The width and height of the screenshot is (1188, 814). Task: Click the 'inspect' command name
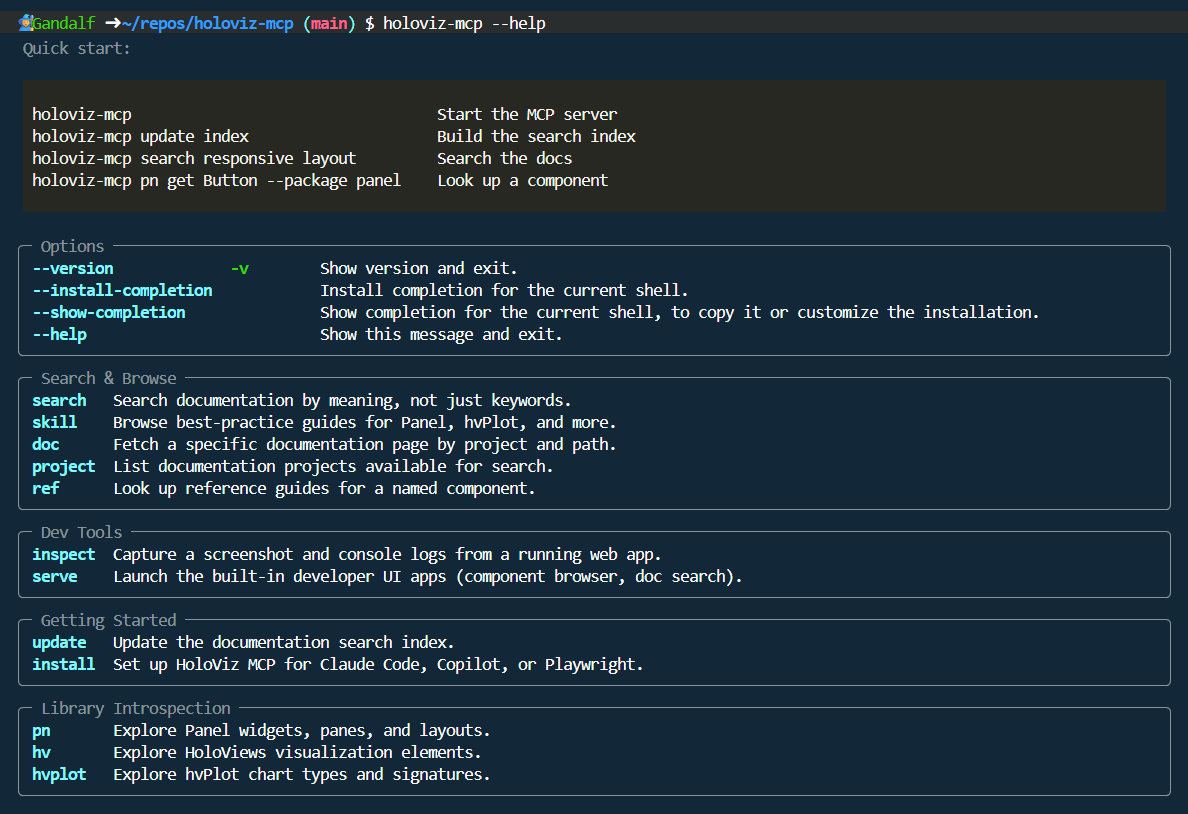(x=64, y=554)
